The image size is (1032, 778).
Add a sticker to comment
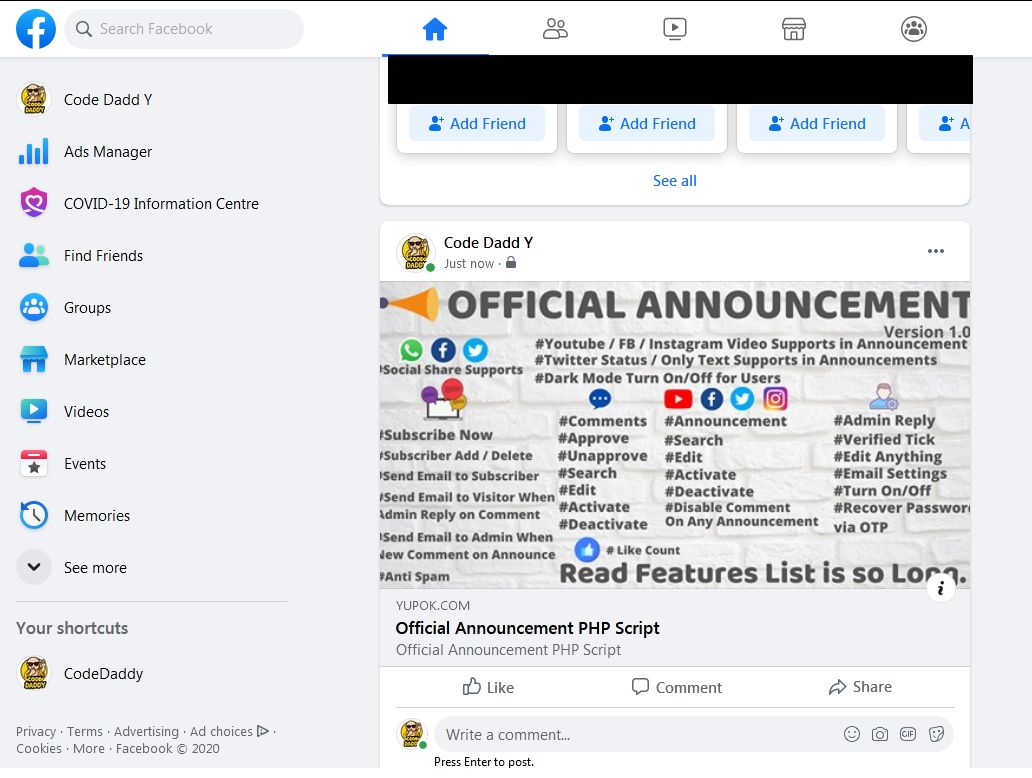pyautogui.click(x=936, y=734)
